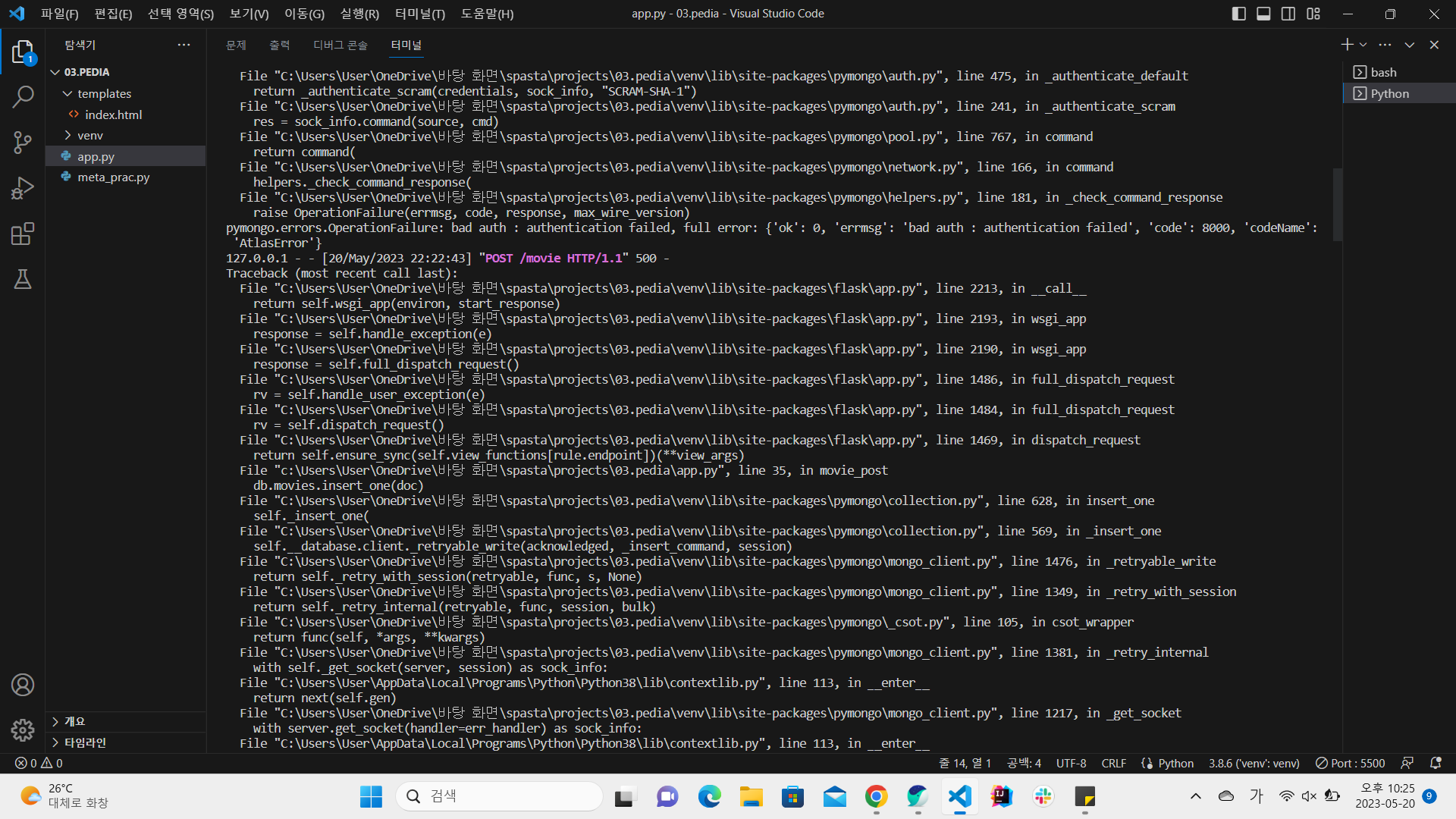Open the 선택 영역(S) menu
Screen dimensions: 1456x819
pyautogui.click(x=180, y=14)
